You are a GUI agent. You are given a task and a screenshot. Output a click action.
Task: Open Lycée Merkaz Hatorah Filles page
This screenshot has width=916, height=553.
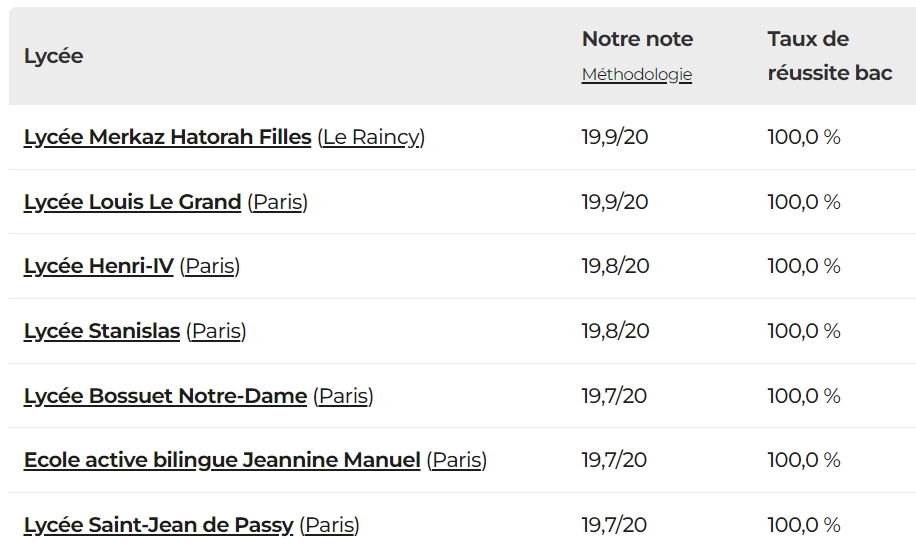(x=167, y=137)
